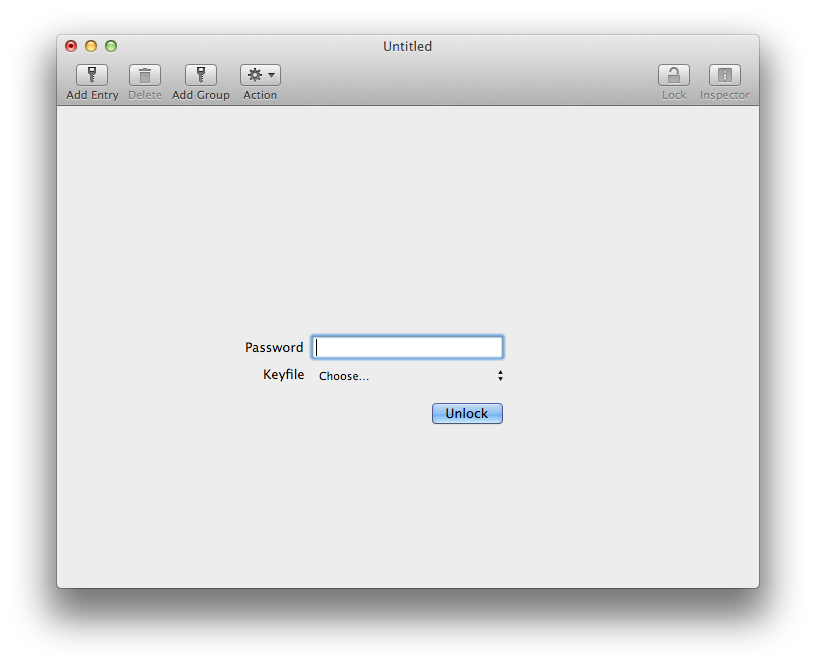
Task: Click the Add Entry key icon
Action: click(92, 75)
